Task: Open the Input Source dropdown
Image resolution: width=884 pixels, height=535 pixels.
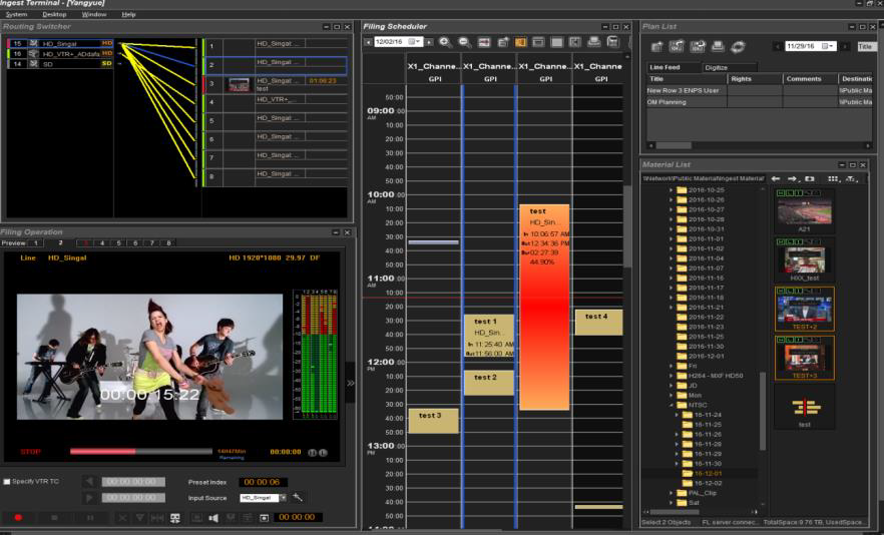Action: (x=283, y=497)
